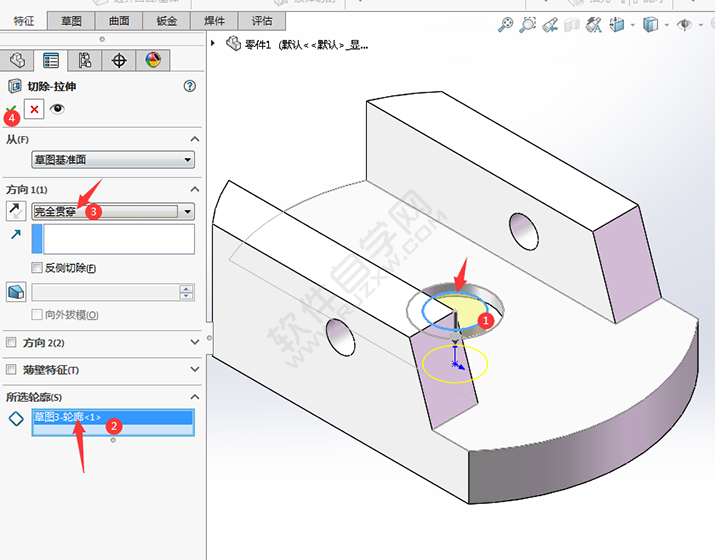
Task: Click the draft angle spinner arrows
Action: [x=186, y=292]
